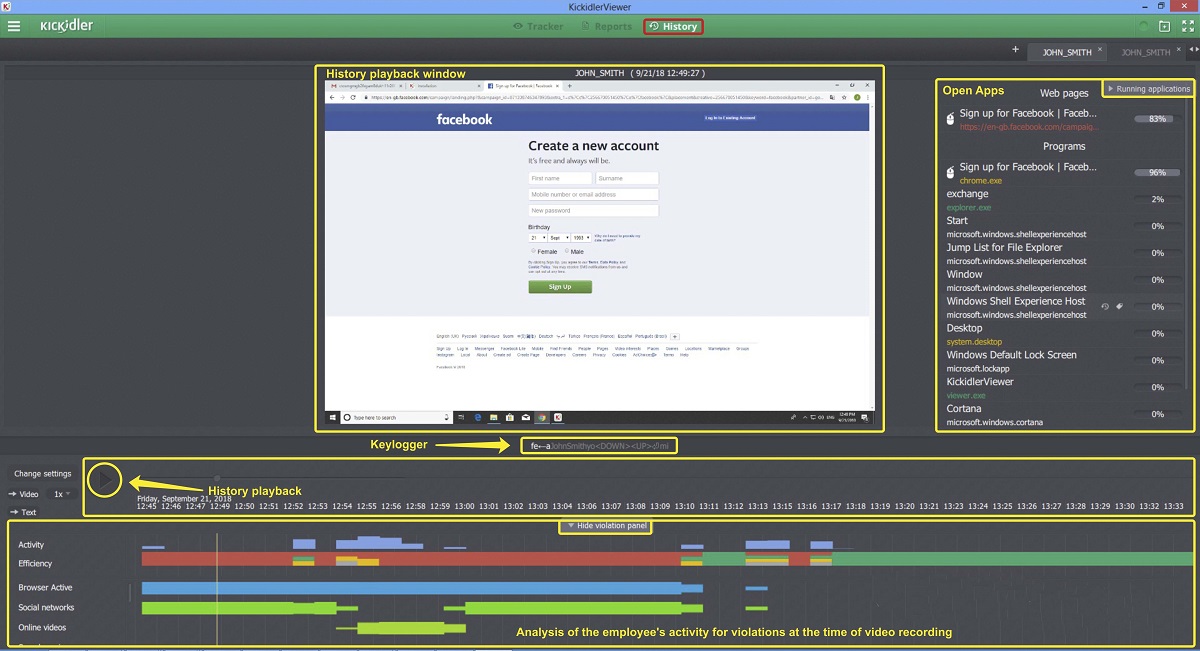Toggle the Text mode option
The height and width of the screenshot is (651, 1200).
pyautogui.click(x=22, y=512)
